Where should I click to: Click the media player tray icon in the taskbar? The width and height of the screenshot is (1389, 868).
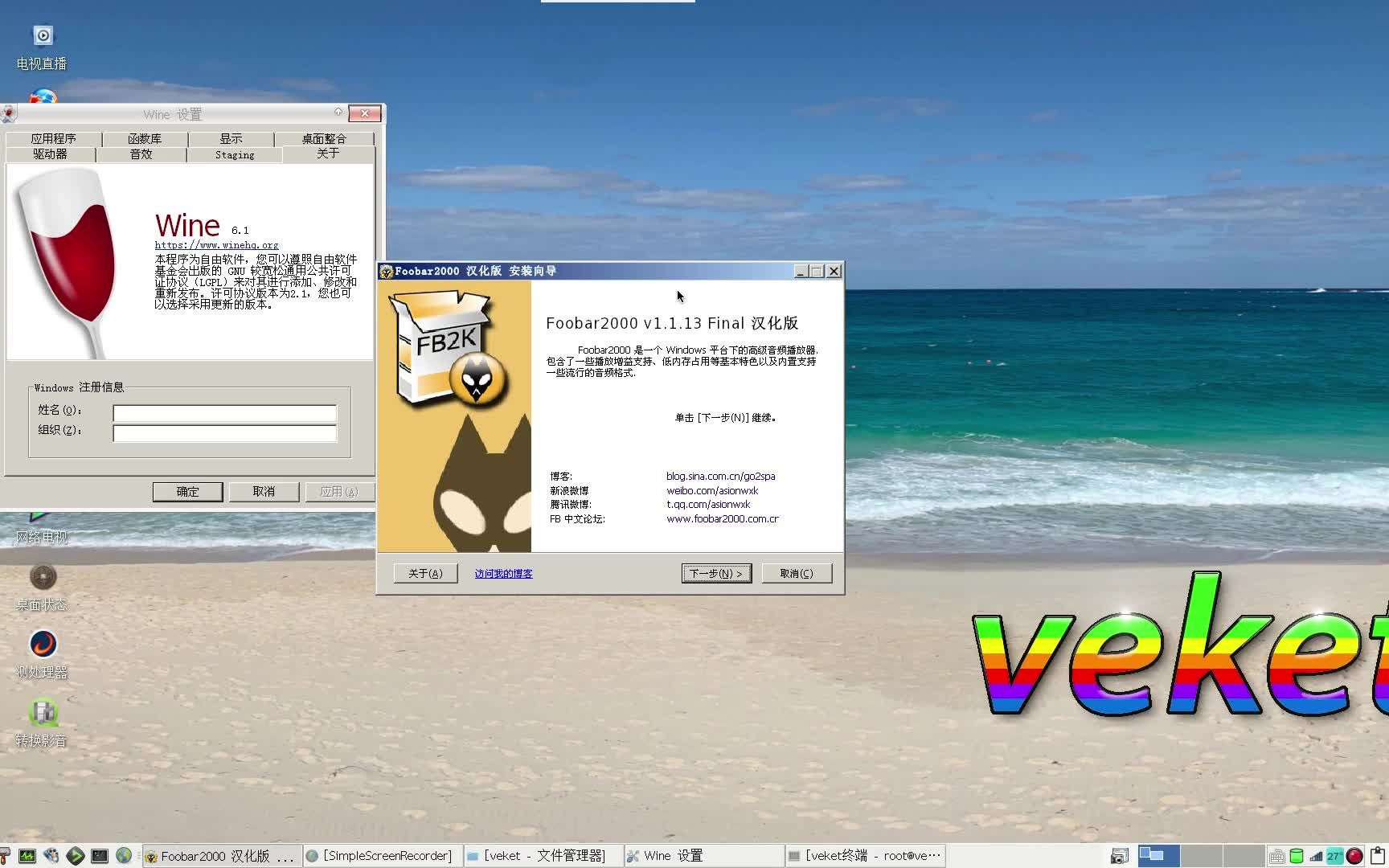(51, 856)
